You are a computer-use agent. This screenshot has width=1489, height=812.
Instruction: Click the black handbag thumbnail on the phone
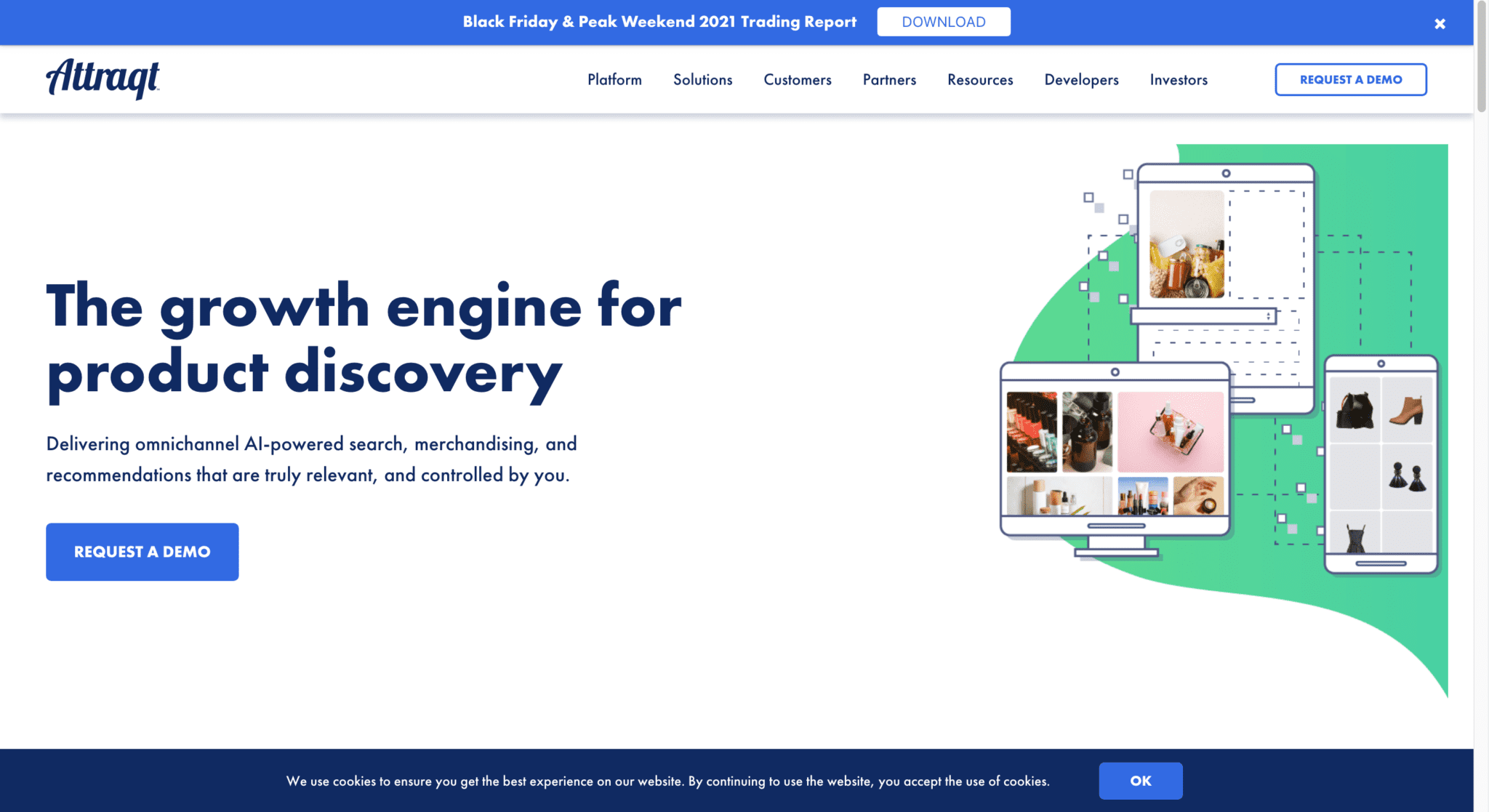[1356, 410]
